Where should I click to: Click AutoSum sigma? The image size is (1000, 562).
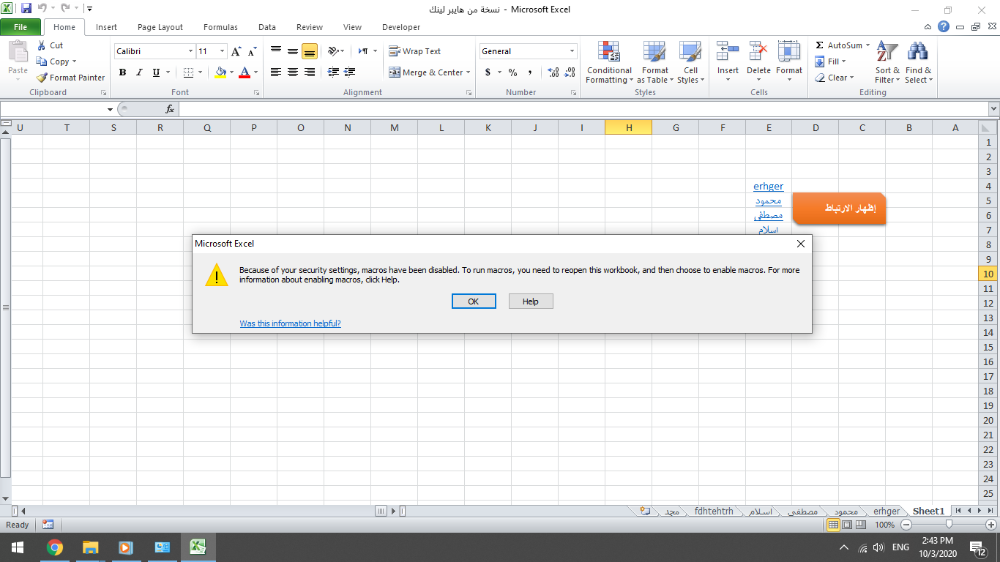(x=820, y=45)
